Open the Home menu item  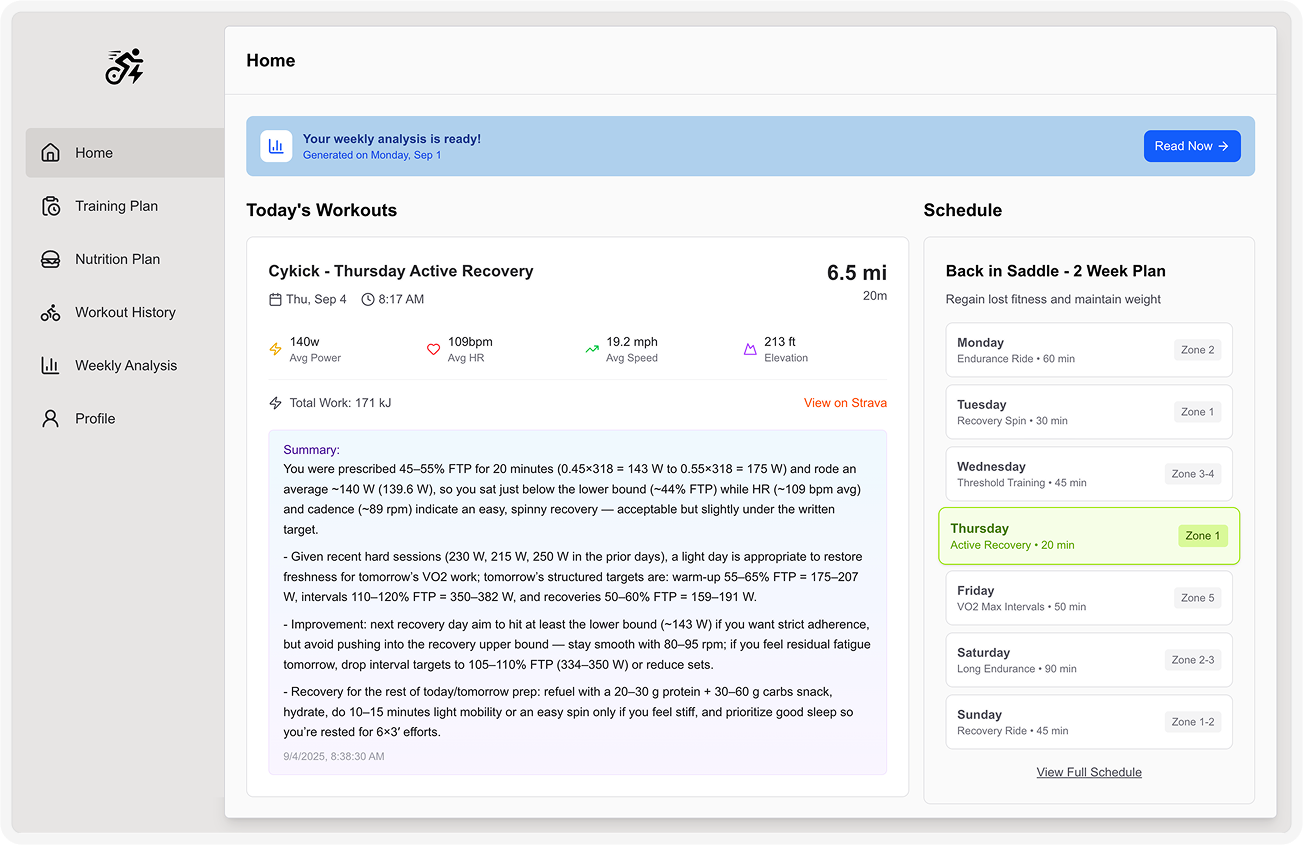click(x=125, y=153)
